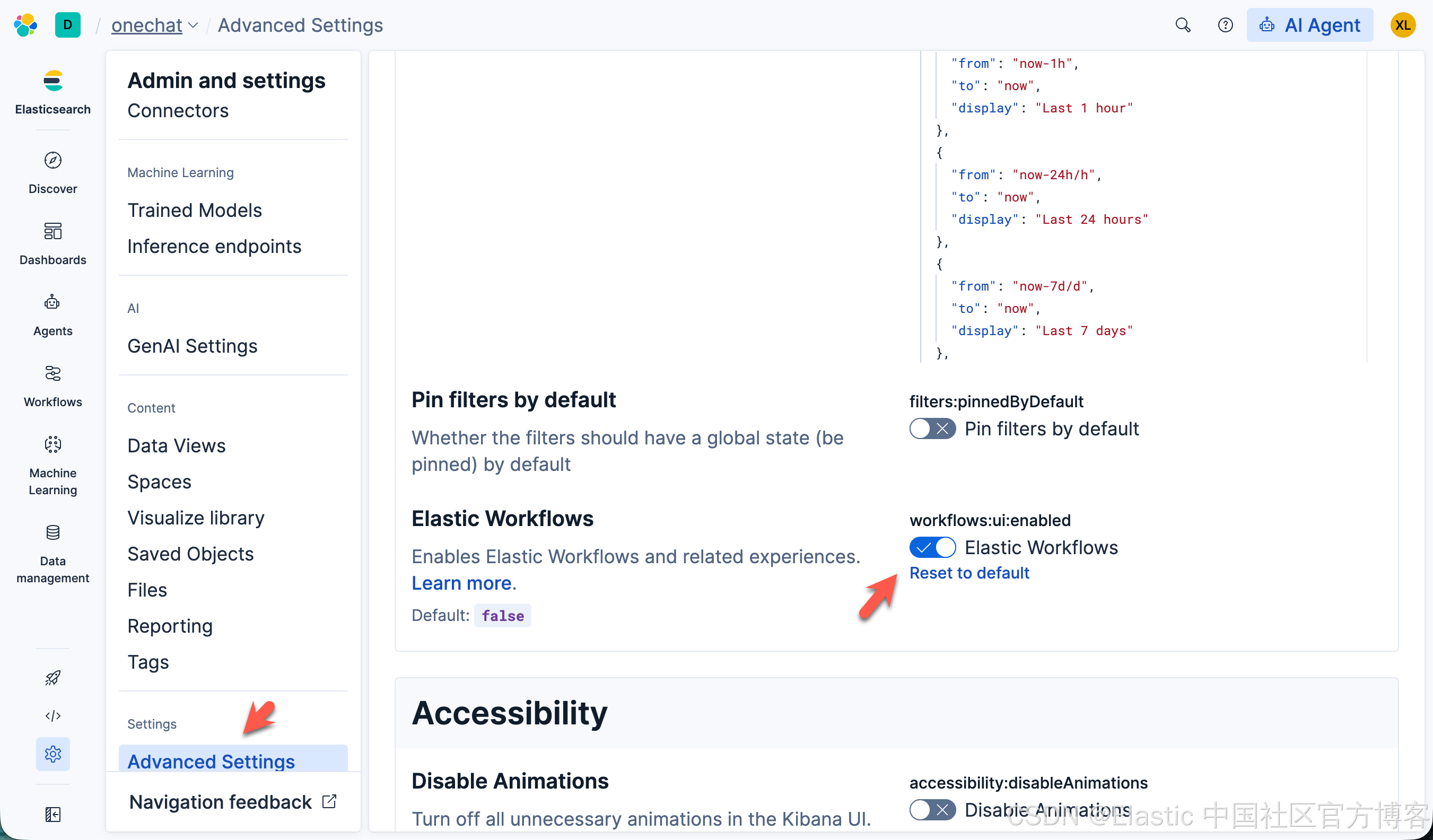Collapse the side navigation panel
This screenshot has height=840, width=1433.
[x=53, y=814]
